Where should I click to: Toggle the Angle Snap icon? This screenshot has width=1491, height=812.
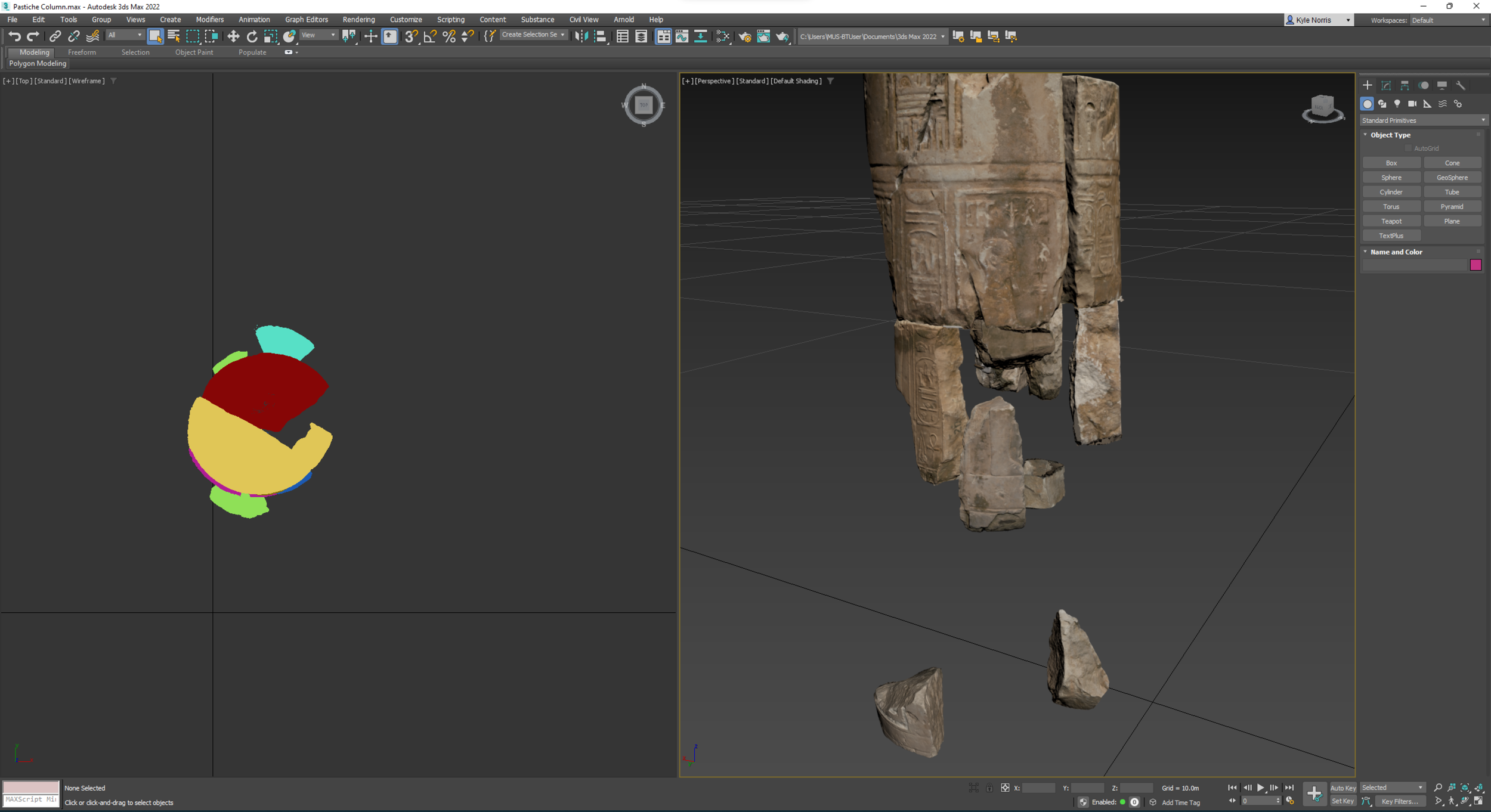click(430, 36)
